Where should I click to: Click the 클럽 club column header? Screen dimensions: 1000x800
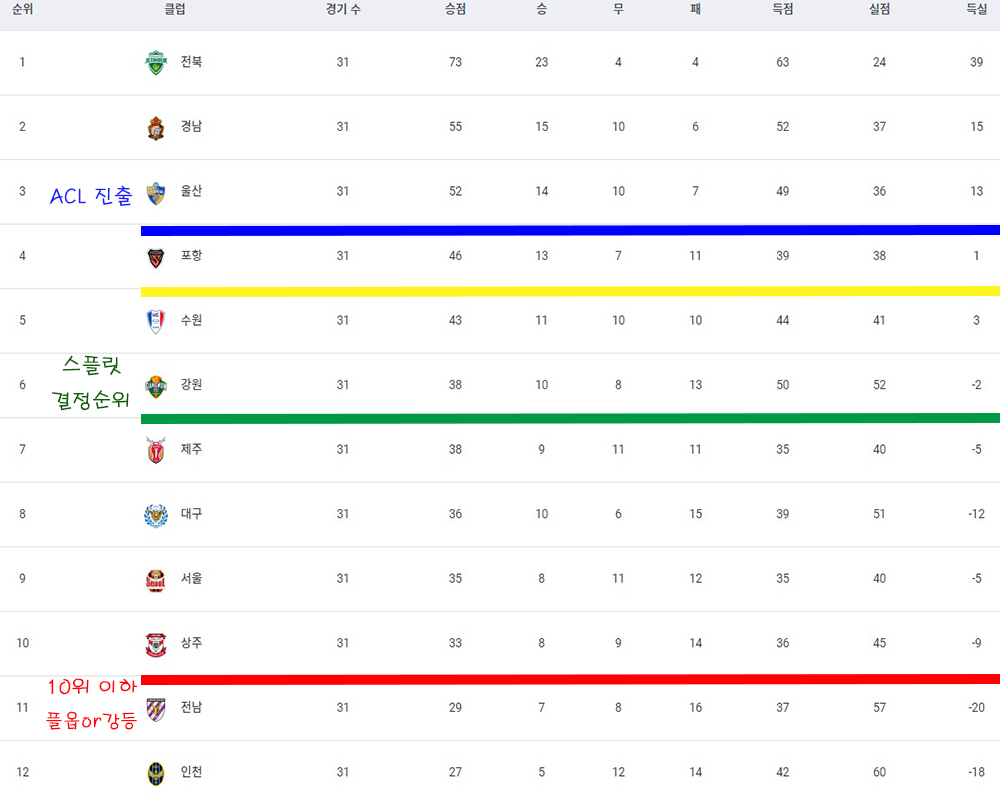click(175, 10)
